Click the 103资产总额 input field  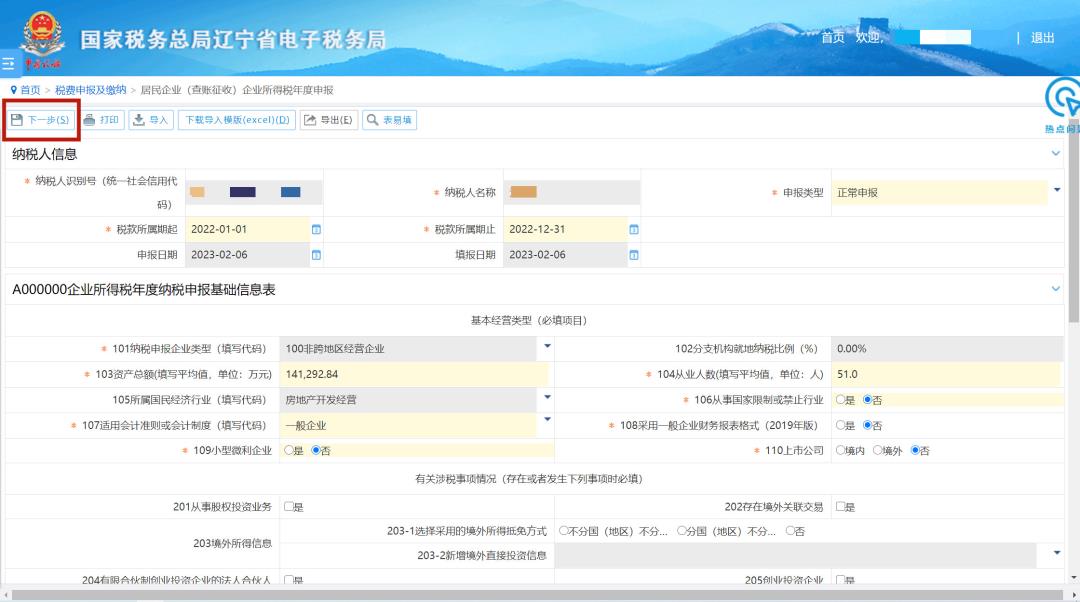pyautogui.click(x=412, y=374)
